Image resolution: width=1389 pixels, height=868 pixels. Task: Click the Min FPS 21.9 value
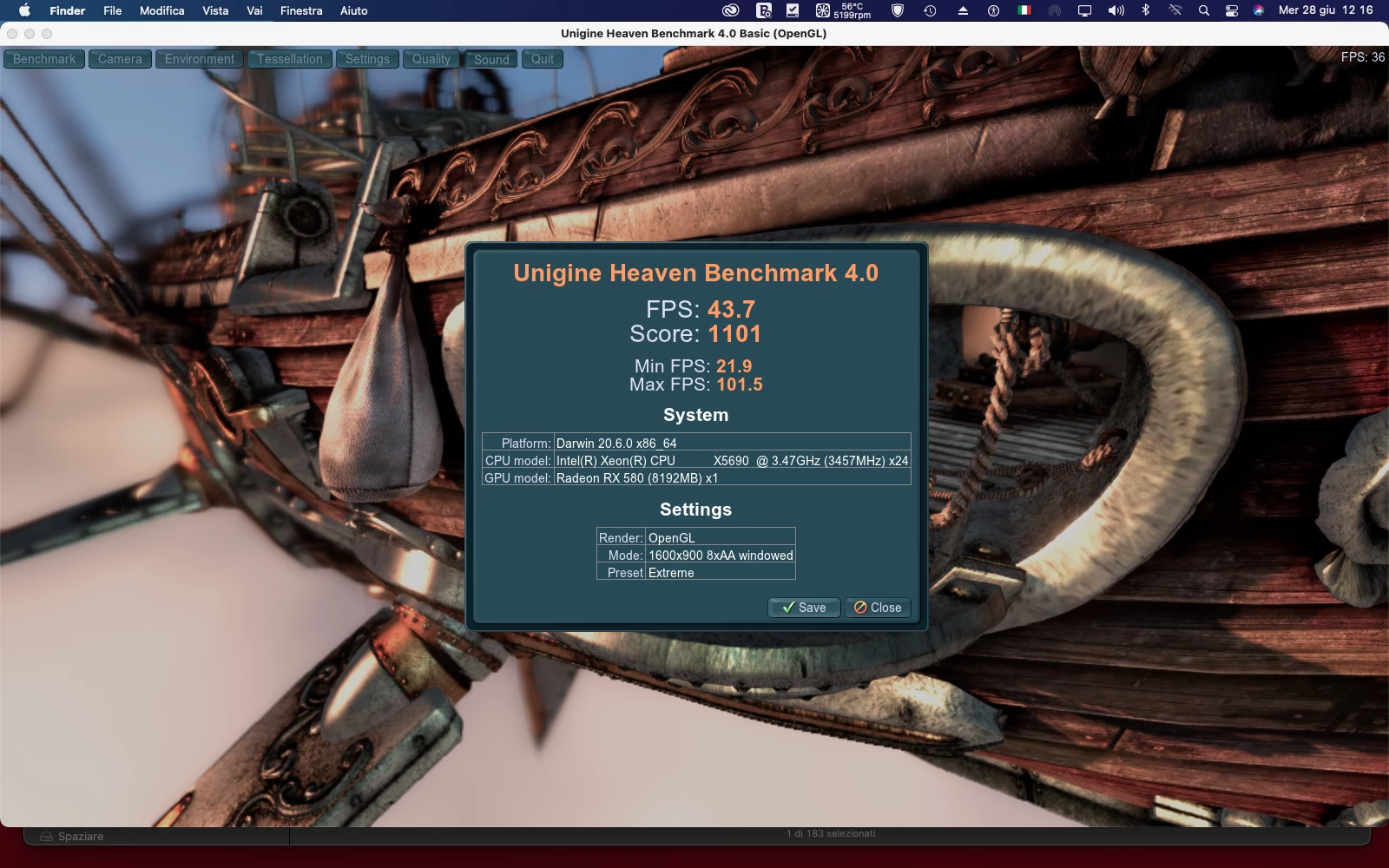pos(734,366)
